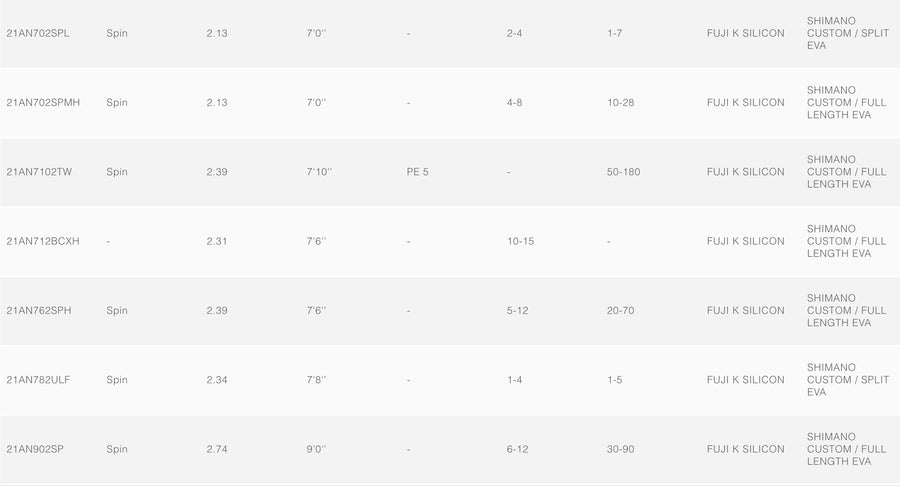Click the 1-4 line rating value

(x=514, y=380)
